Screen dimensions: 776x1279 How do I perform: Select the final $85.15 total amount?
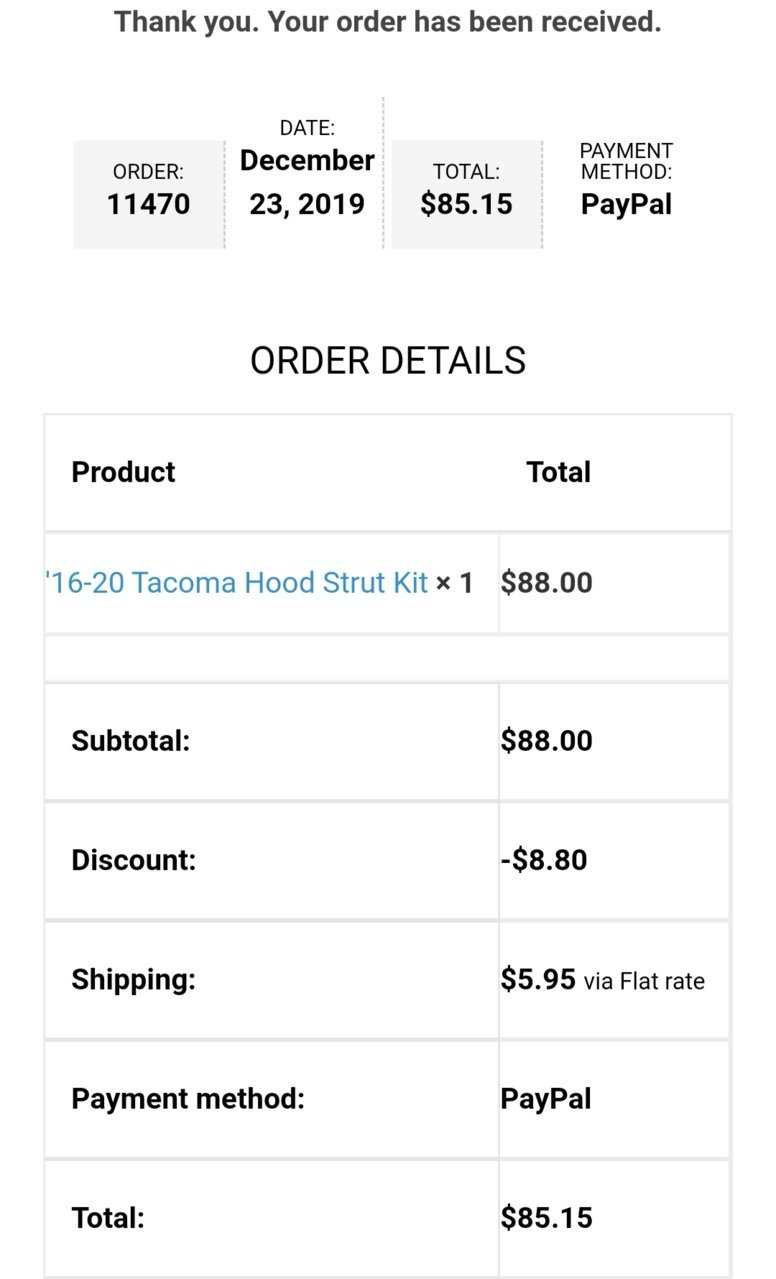[x=547, y=1218]
